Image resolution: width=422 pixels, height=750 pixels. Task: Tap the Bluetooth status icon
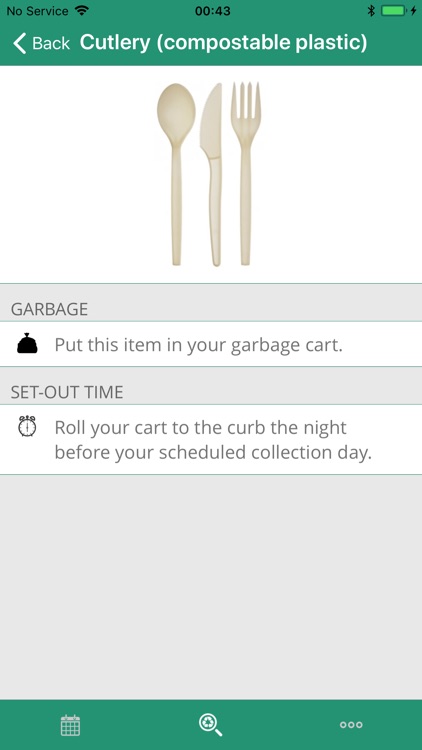[371, 11]
